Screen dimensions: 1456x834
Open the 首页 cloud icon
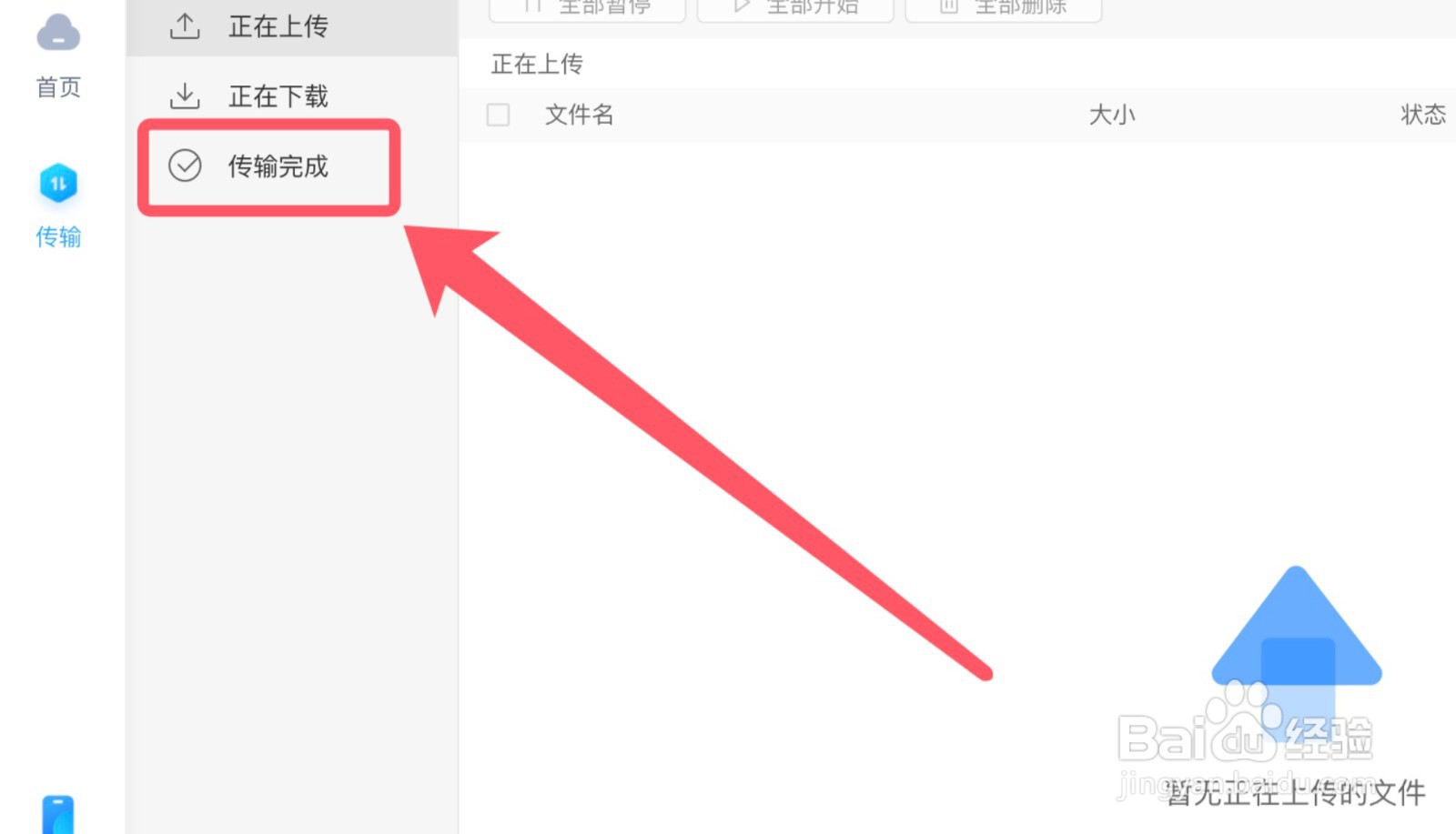tap(58, 35)
